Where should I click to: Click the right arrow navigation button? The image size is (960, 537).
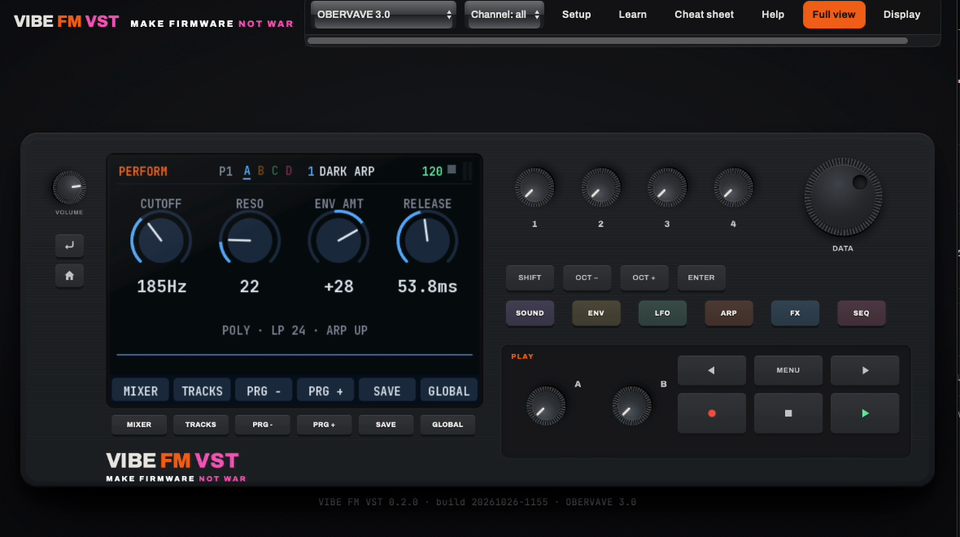click(864, 370)
